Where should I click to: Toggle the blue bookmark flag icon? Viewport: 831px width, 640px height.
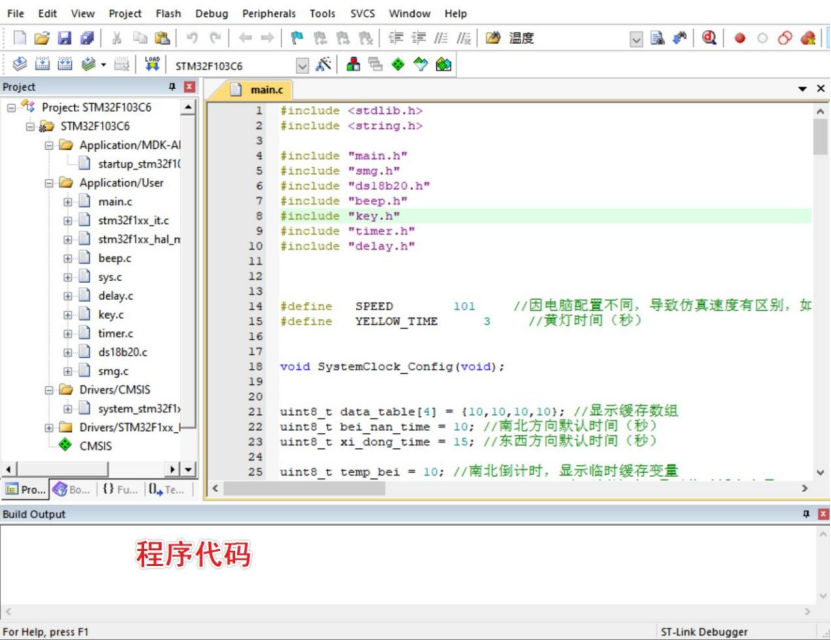(x=297, y=38)
